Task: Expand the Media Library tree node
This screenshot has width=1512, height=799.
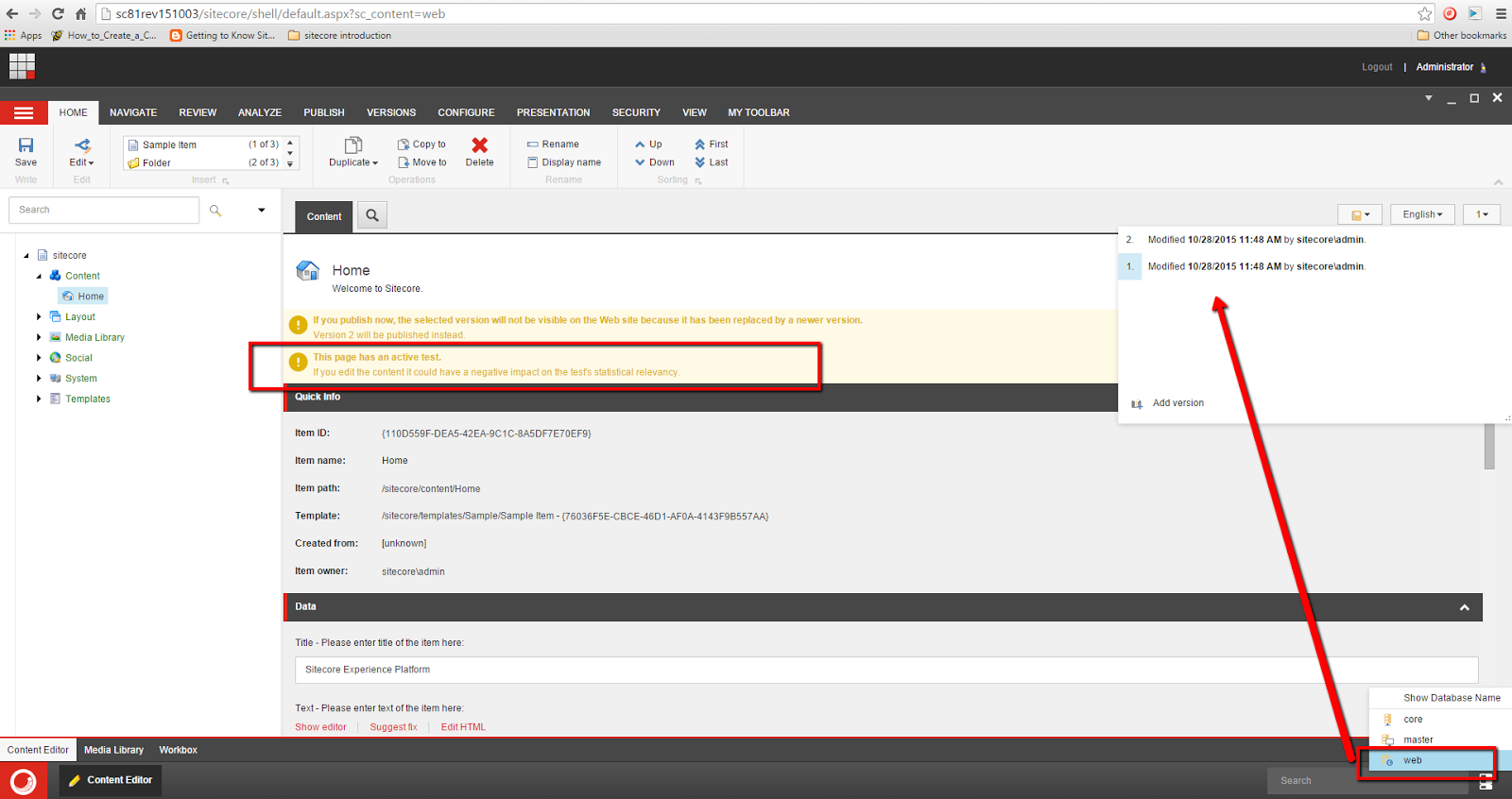Action: (x=39, y=337)
